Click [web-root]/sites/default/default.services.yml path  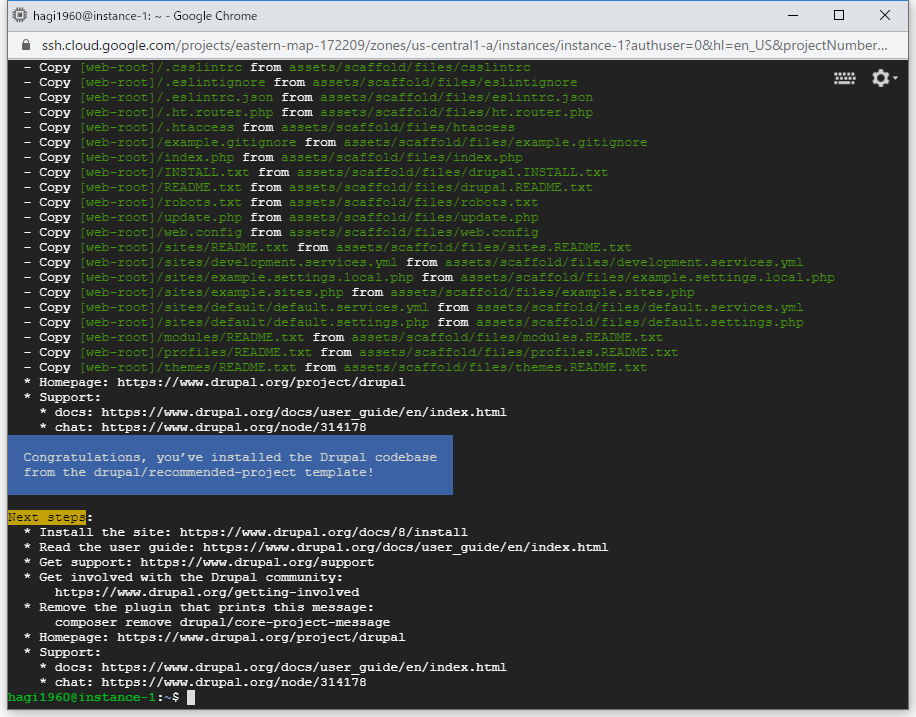click(254, 307)
